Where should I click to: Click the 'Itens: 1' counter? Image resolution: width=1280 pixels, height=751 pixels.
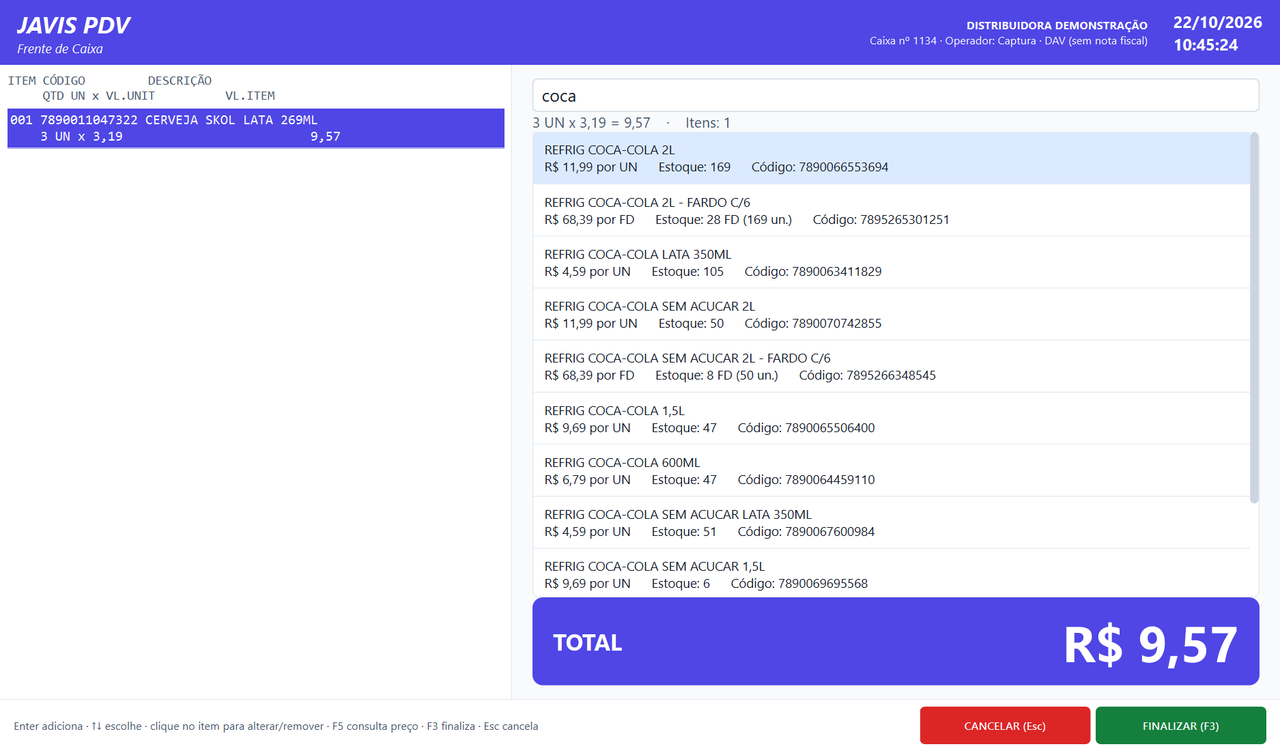point(708,123)
